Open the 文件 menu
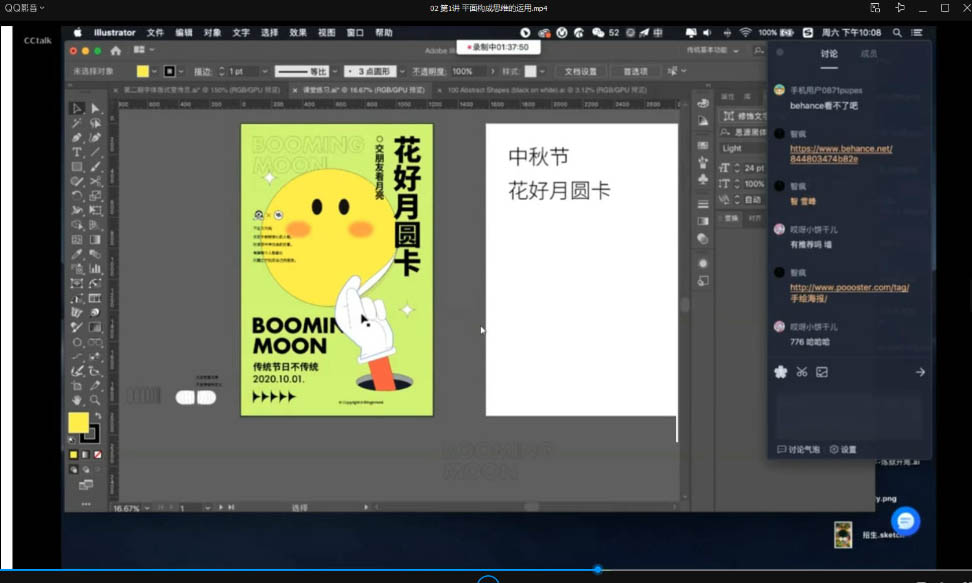The width and height of the screenshot is (972, 583). (155, 33)
